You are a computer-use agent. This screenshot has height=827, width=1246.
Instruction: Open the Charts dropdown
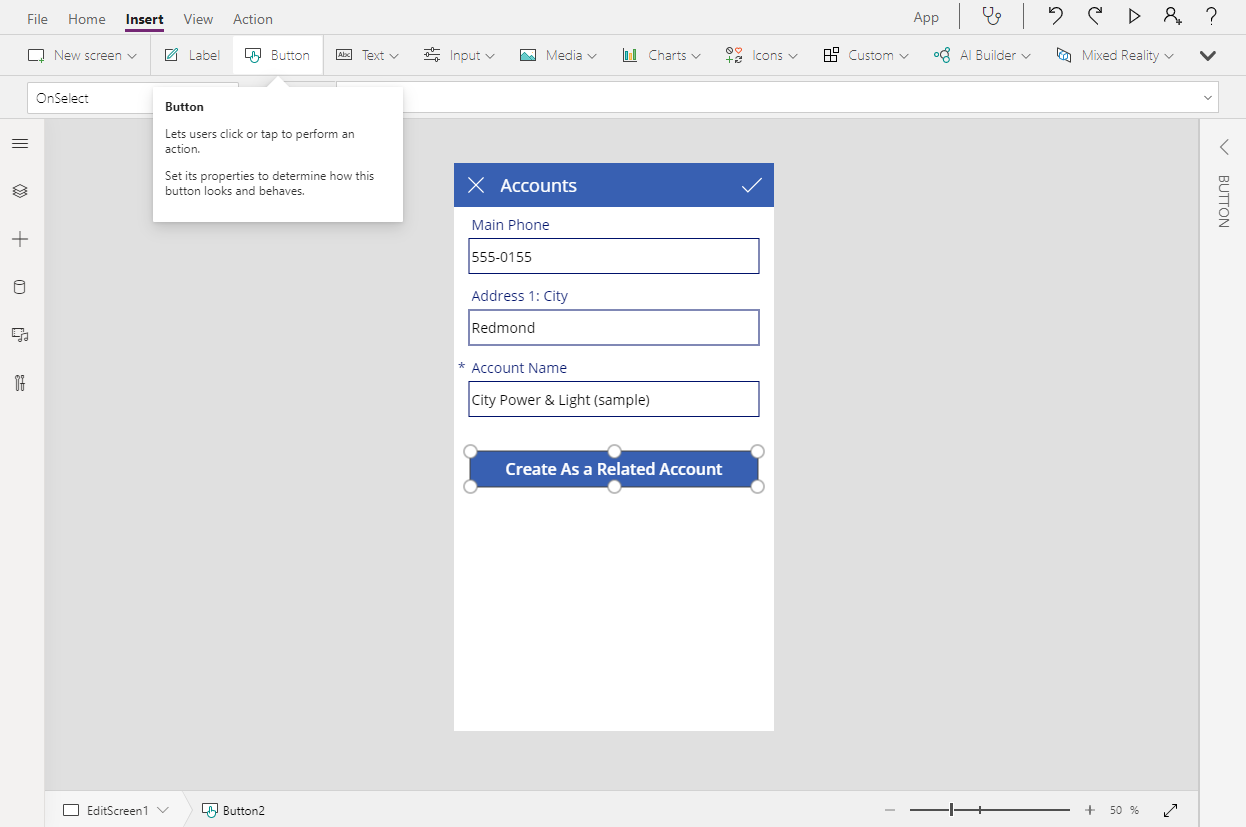click(x=661, y=55)
